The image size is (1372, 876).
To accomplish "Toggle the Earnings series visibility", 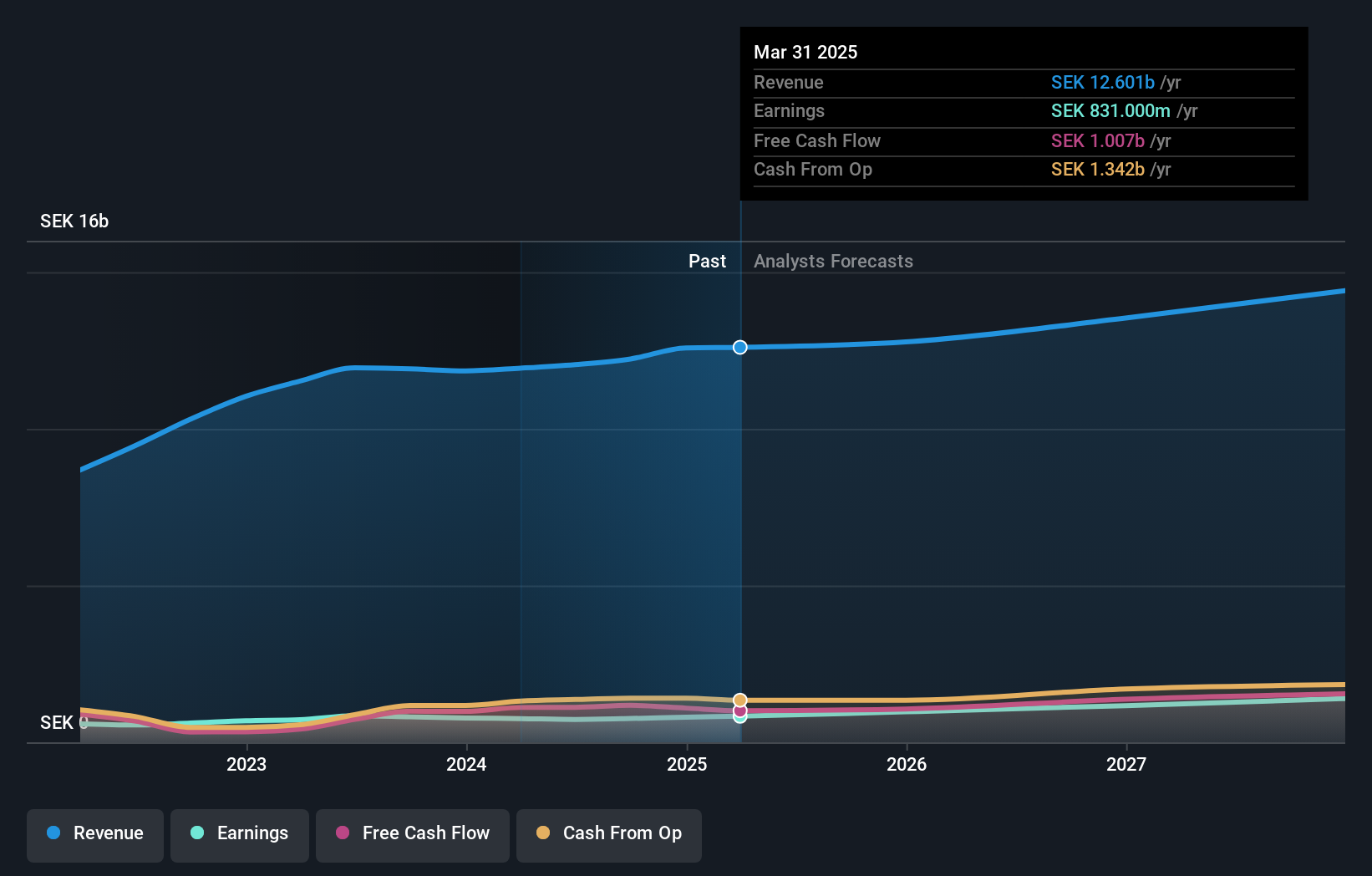I will (239, 833).
